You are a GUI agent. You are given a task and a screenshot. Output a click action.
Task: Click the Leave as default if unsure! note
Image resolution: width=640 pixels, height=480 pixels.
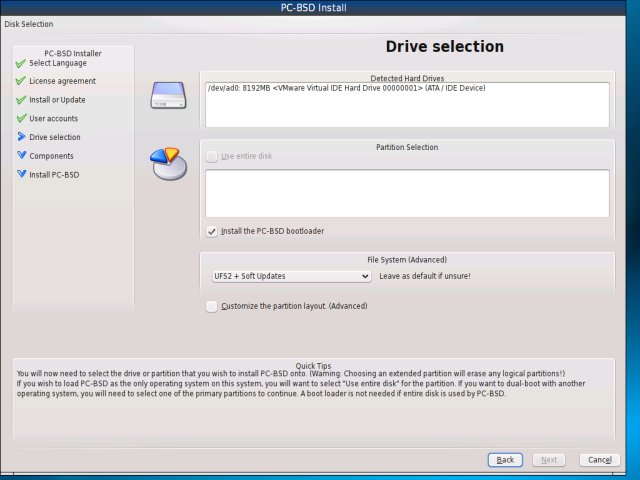(425, 276)
